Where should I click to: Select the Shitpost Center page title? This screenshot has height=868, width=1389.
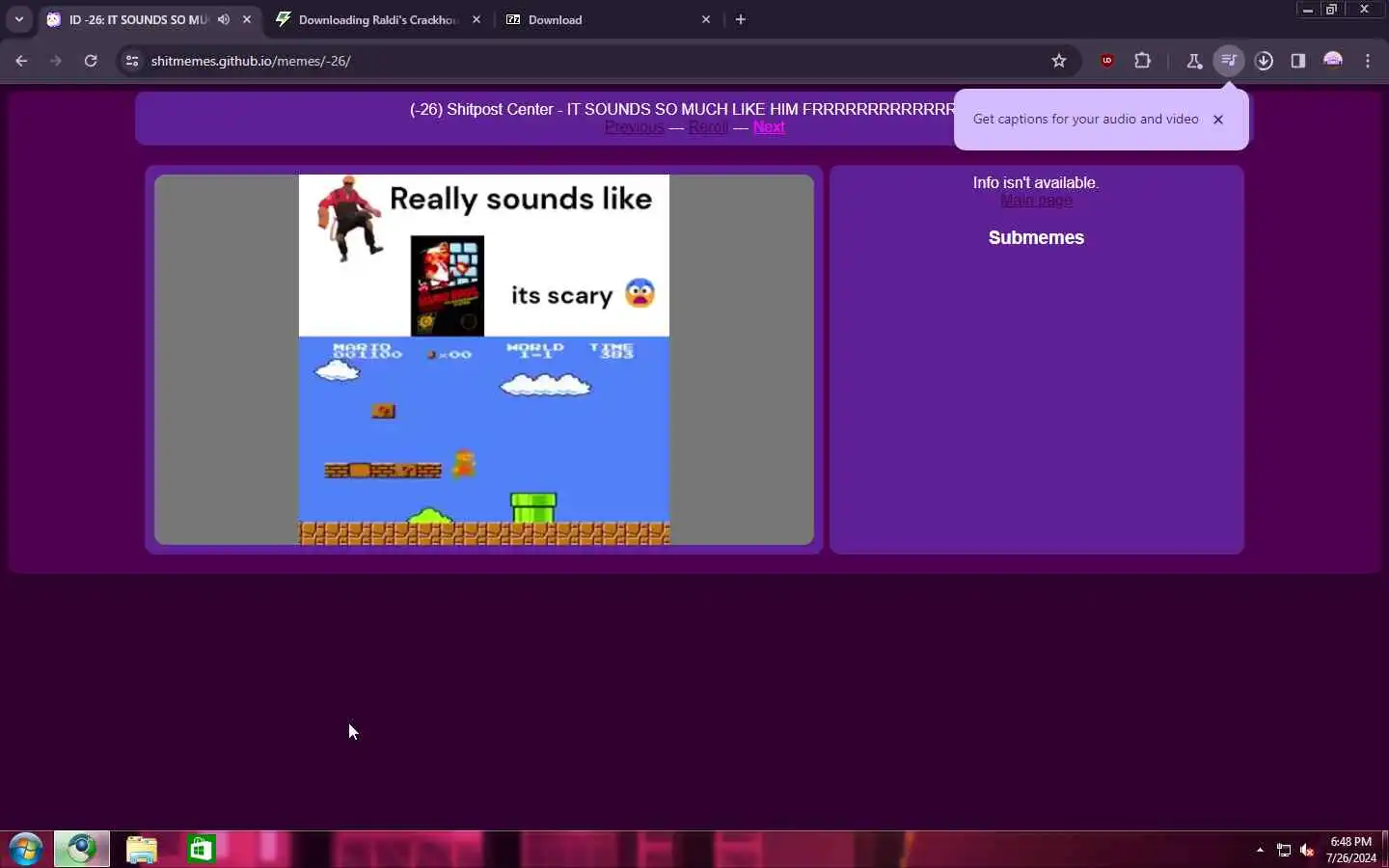[682, 109]
